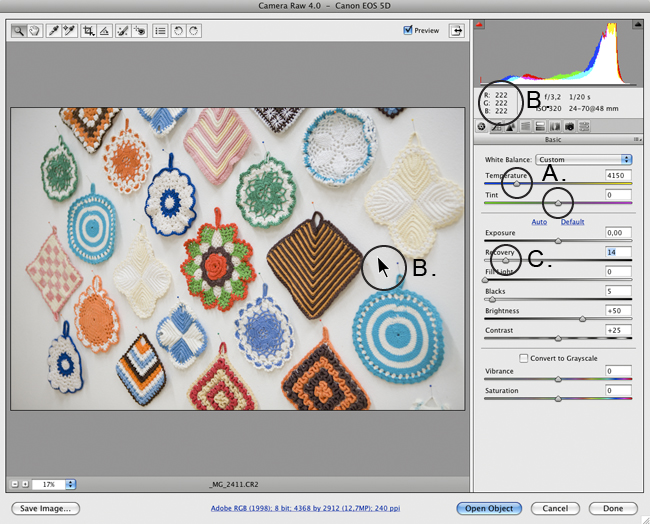Toggle full screen mode icon

[x=457, y=31]
